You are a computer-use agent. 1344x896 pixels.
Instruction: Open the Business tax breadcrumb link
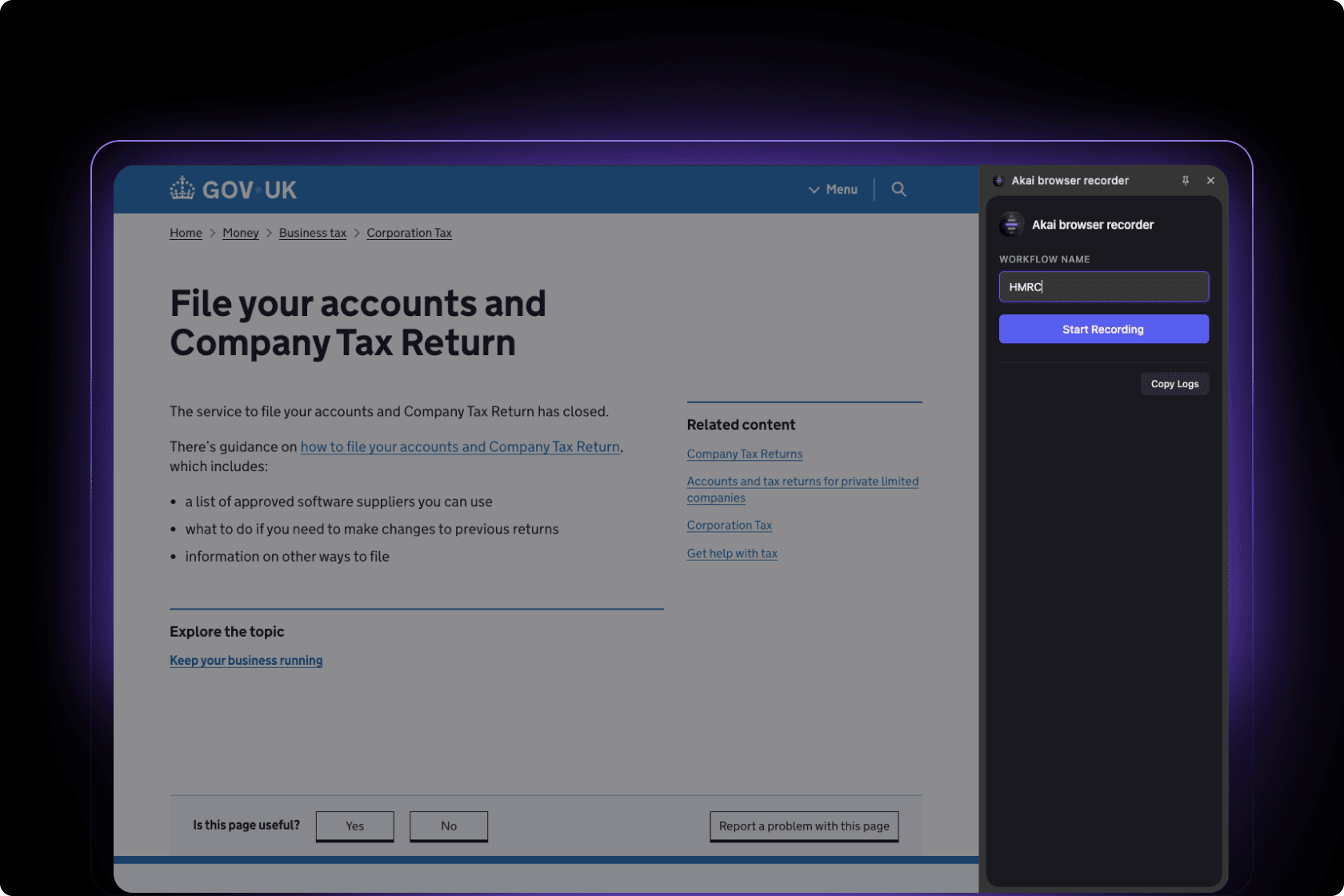click(x=313, y=233)
